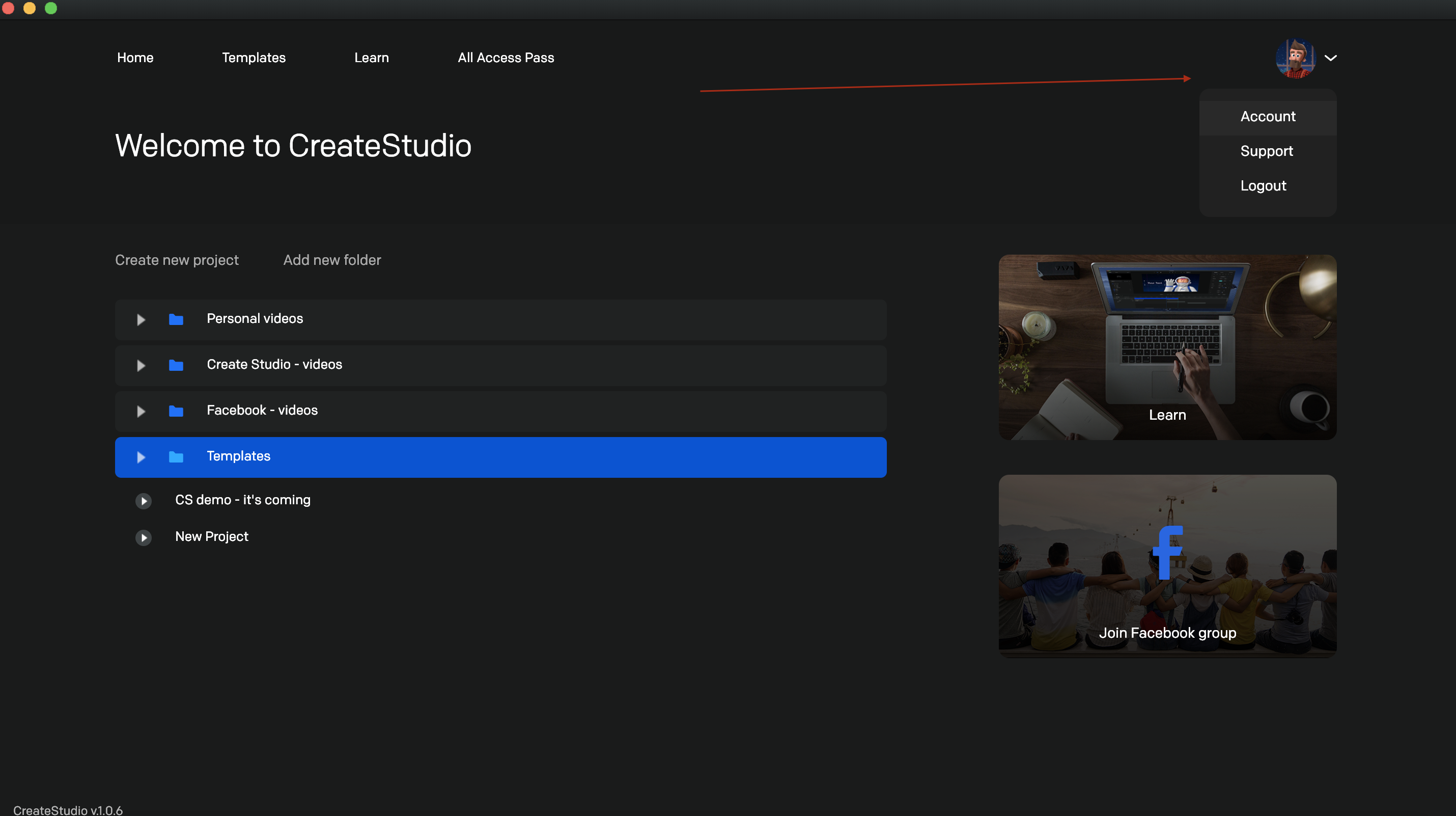Click Add new folder

[x=332, y=260]
